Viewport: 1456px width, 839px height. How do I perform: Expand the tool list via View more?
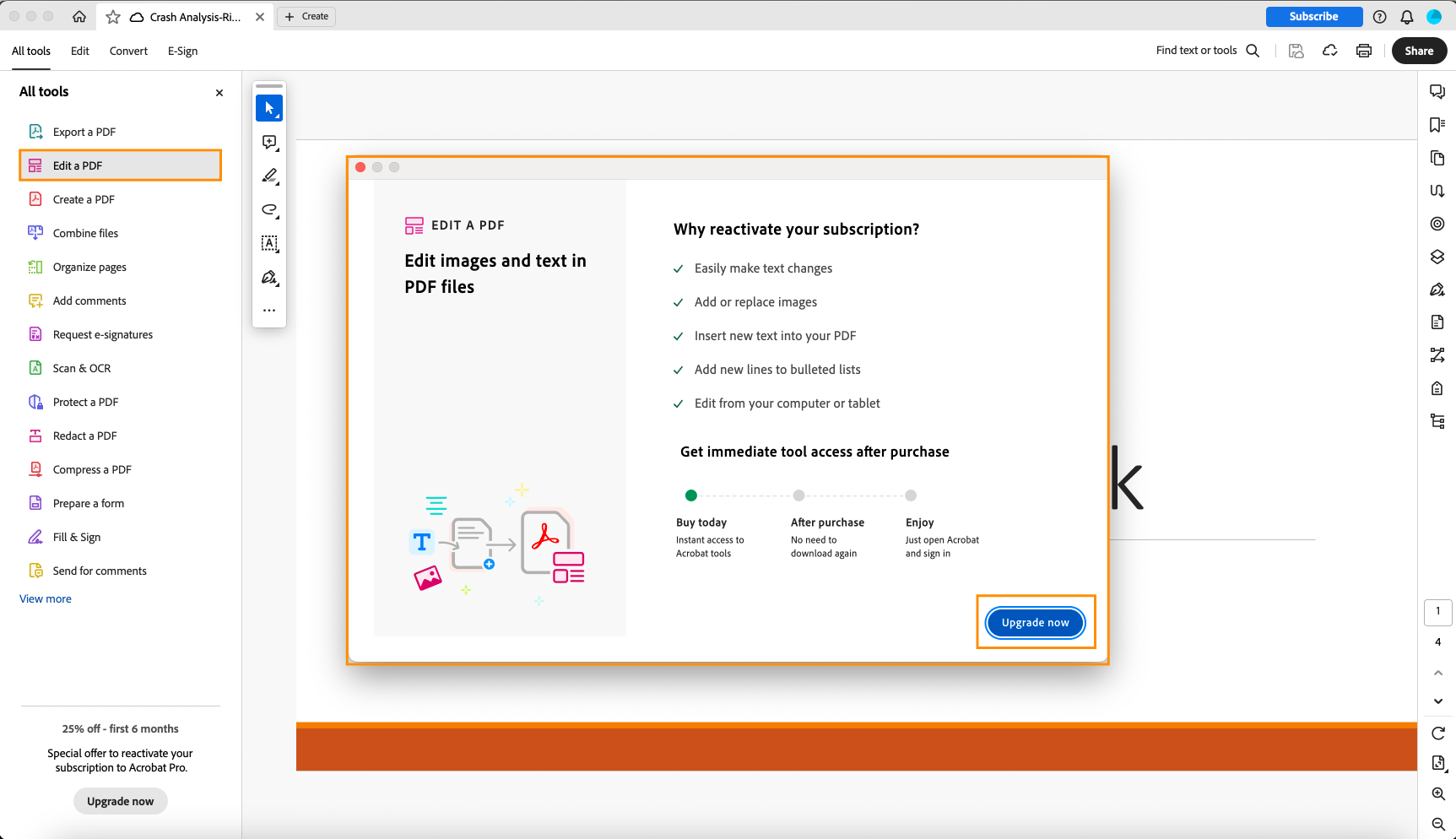pos(45,598)
